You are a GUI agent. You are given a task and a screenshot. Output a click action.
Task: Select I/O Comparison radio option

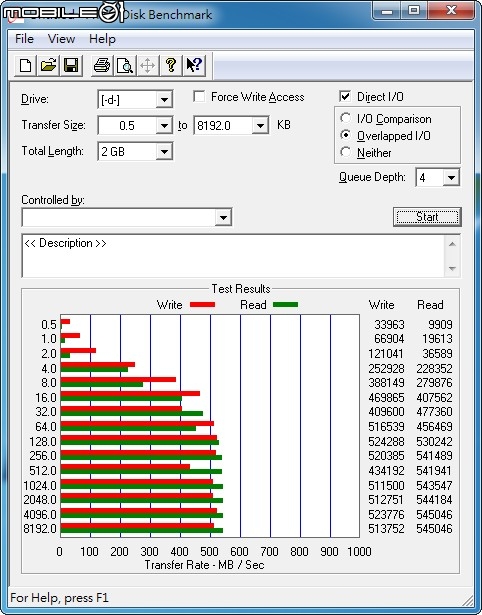coord(346,118)
